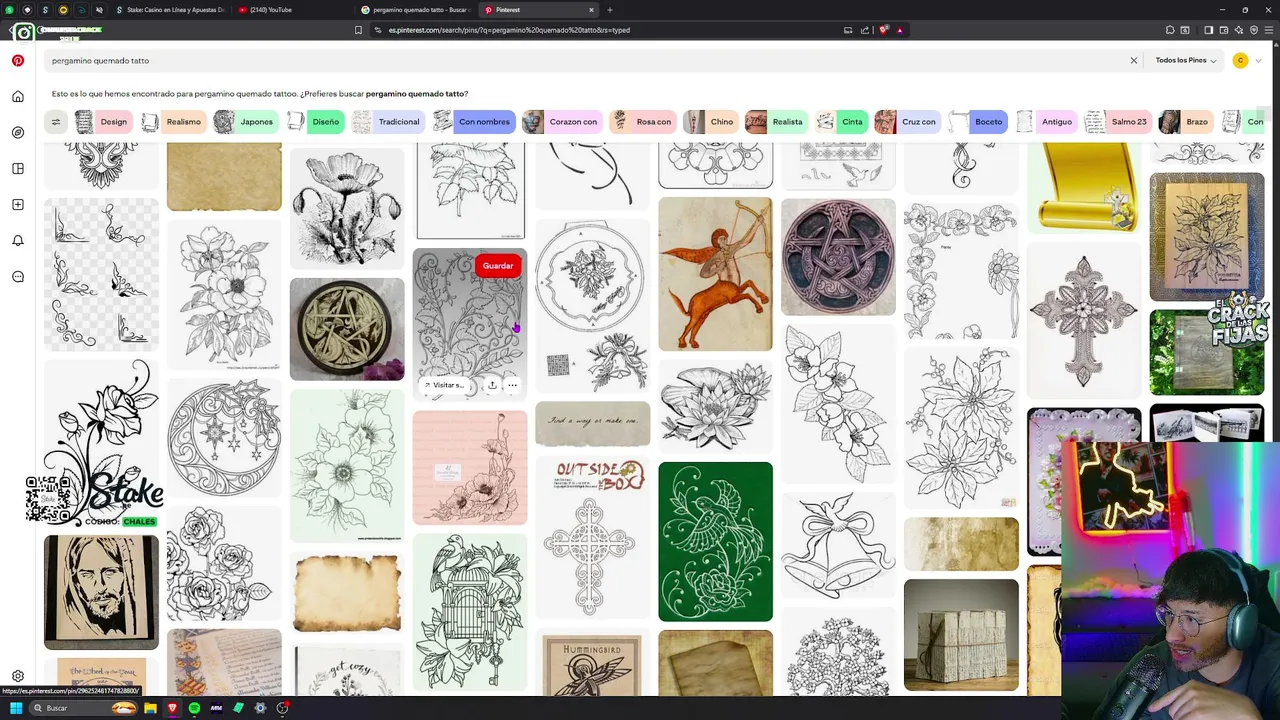
Task: Select the Boceto filter chip
Action: pyautogui.click(x=977, y=122)
